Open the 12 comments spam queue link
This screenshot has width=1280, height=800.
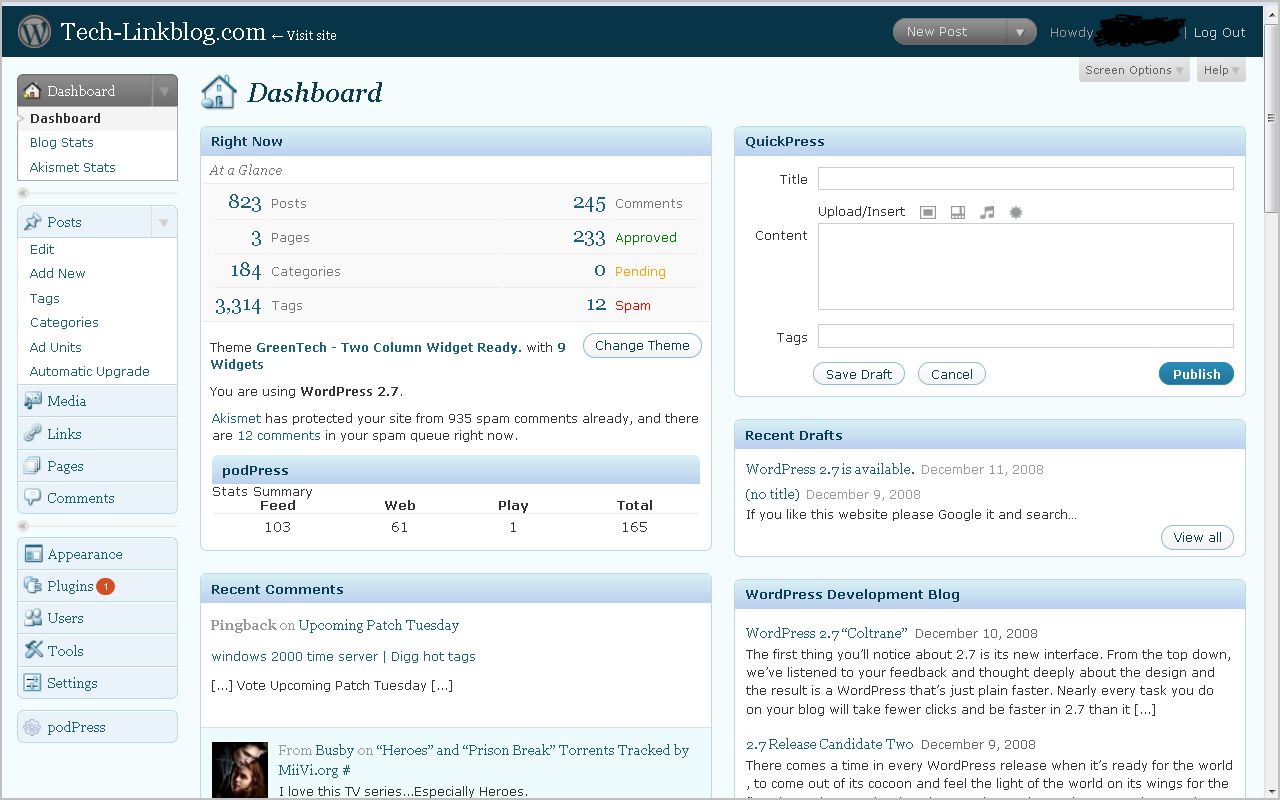[x=279, y=436]
